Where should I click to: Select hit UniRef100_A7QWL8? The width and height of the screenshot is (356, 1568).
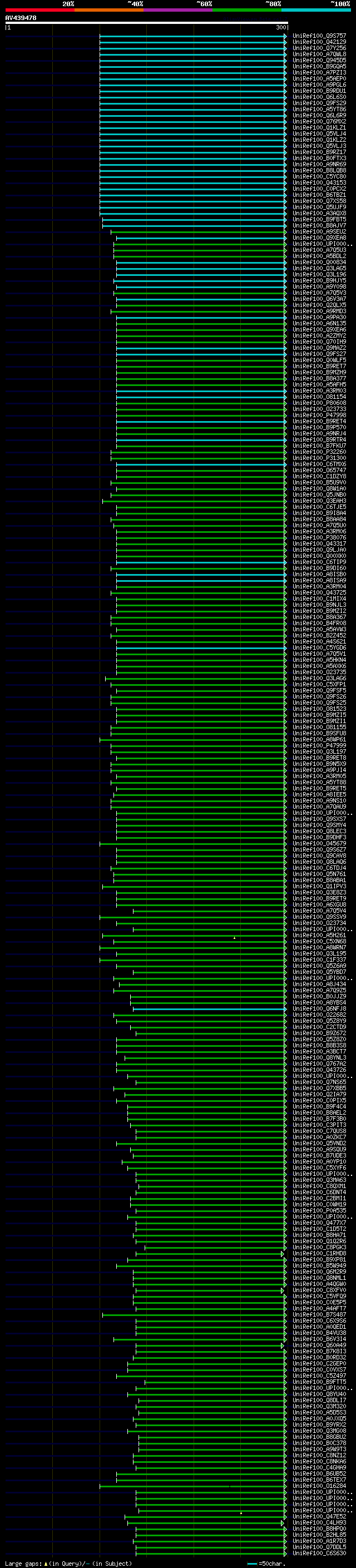[319, 54]
